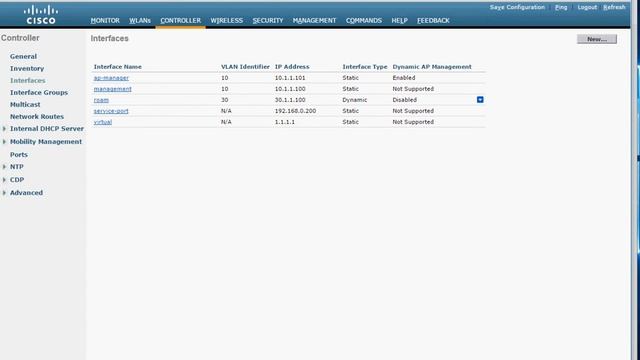The width and height of the screenshot is (640, 360).
Task: Click IP address 192.168.0.200
Action: (x=295, y=111)
